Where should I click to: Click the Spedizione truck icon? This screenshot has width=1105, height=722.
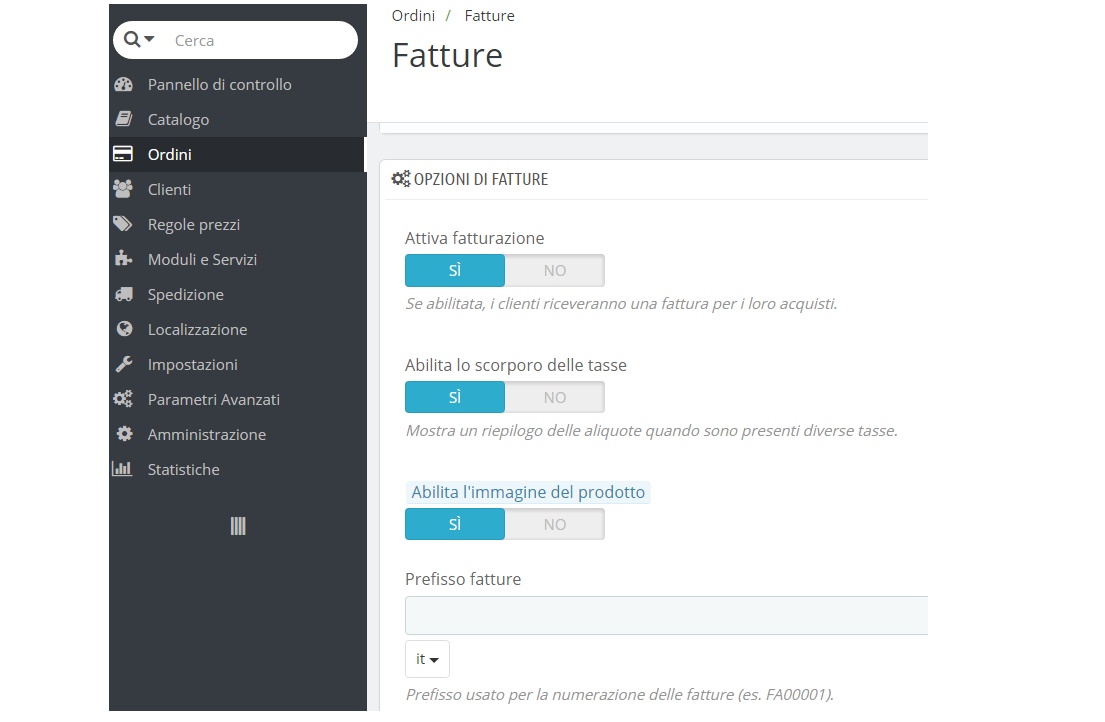click(x=123, y=295)
